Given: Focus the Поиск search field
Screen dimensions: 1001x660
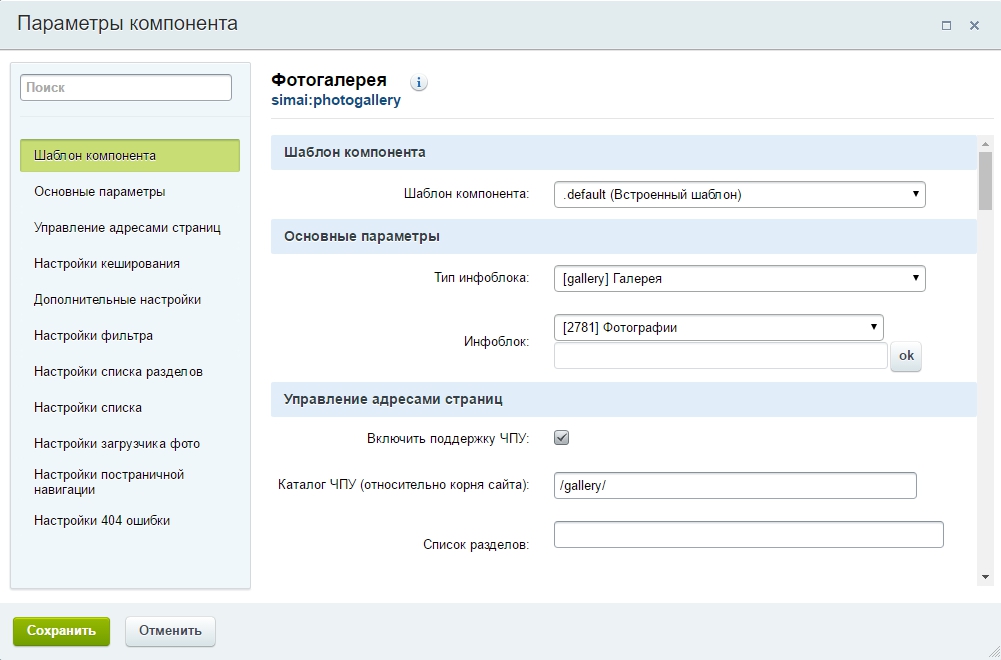Looking at the screenshot, I should point(126,88).
